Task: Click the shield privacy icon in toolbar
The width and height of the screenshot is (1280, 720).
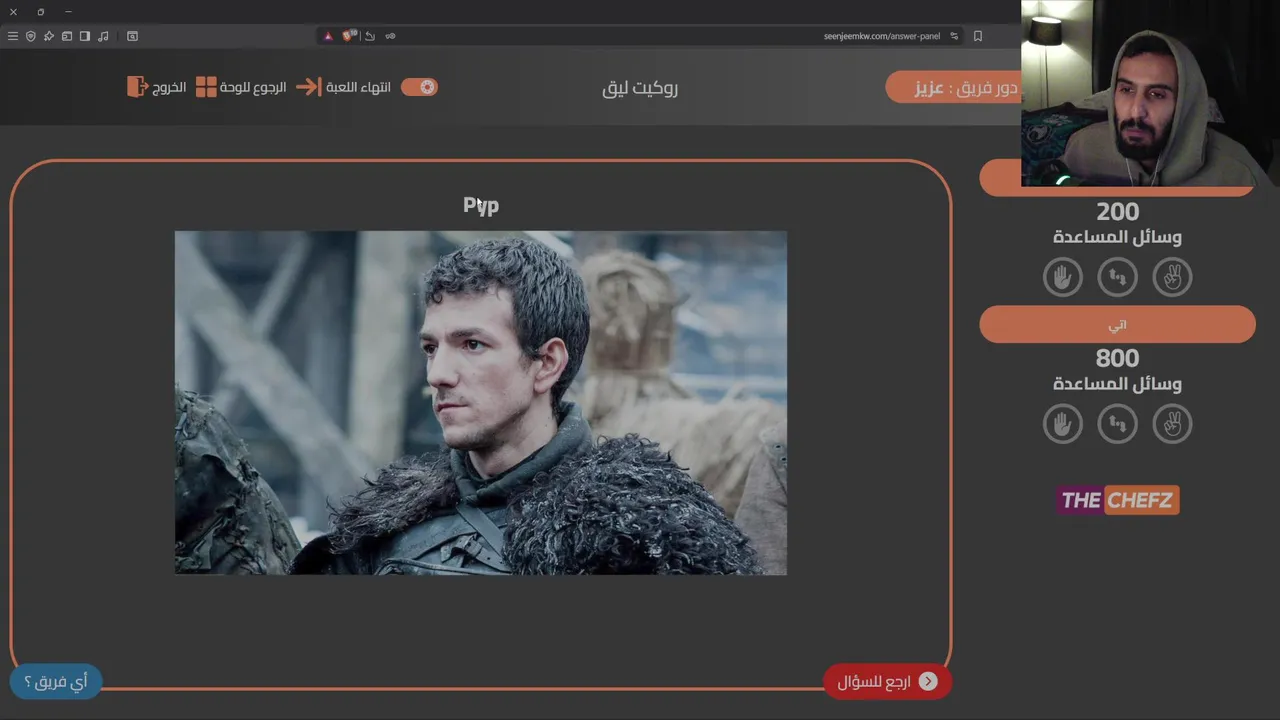Action: [31, 36]
